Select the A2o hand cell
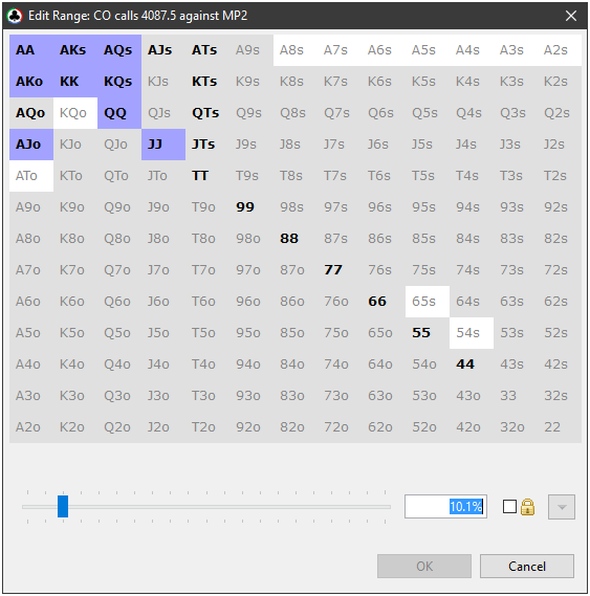This screenshot has height=596, width=590. point(32,427)
